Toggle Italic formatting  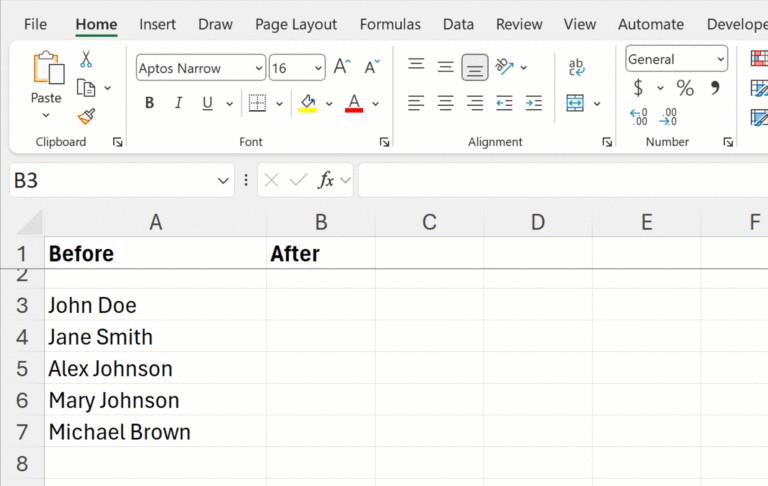point(178,103)
